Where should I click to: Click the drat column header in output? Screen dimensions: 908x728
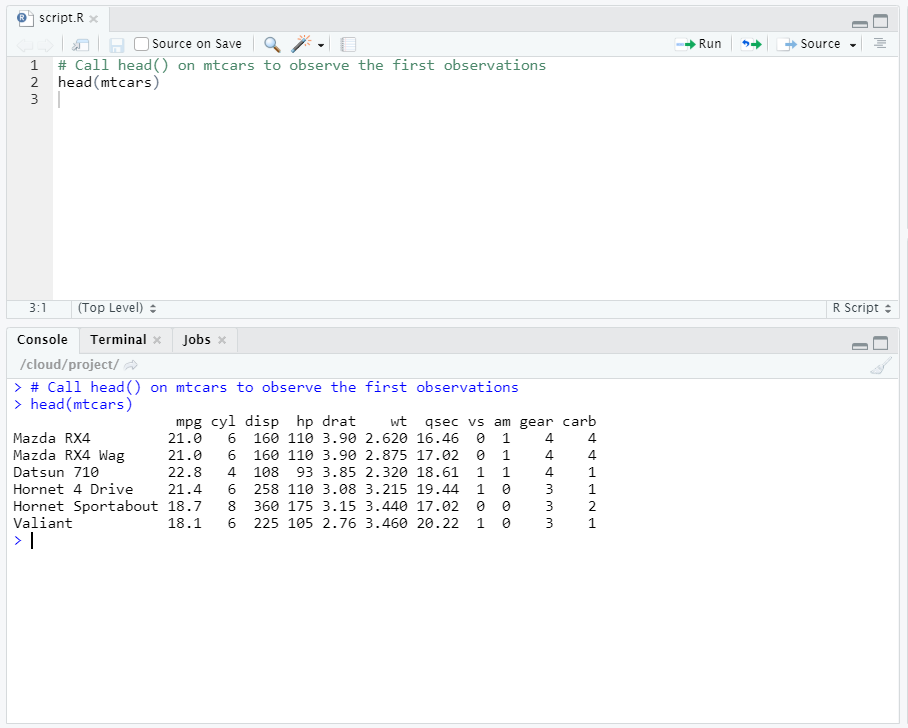[x=339, y=422]
